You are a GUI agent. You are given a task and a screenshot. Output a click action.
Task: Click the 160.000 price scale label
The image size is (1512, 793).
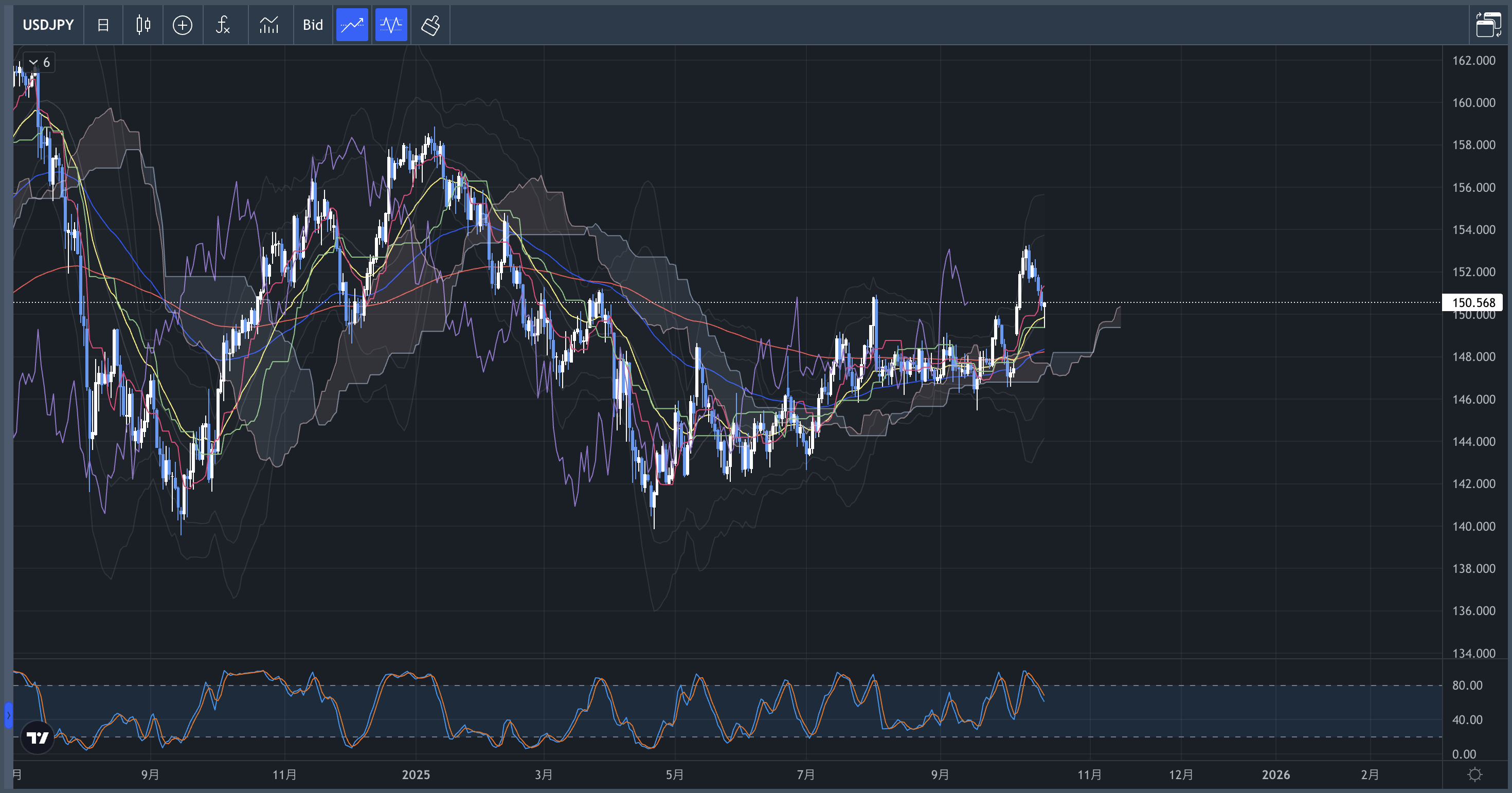[1473, 103]
